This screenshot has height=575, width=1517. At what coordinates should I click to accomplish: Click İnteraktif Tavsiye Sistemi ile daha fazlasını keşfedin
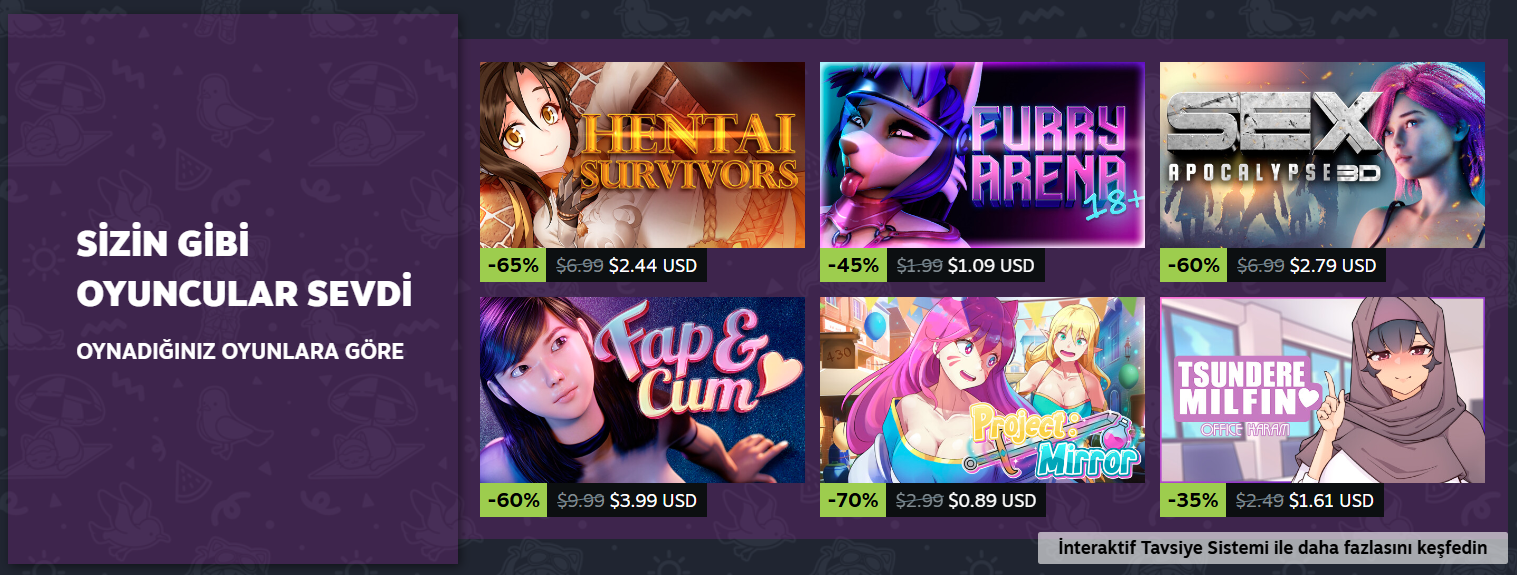1272,548
